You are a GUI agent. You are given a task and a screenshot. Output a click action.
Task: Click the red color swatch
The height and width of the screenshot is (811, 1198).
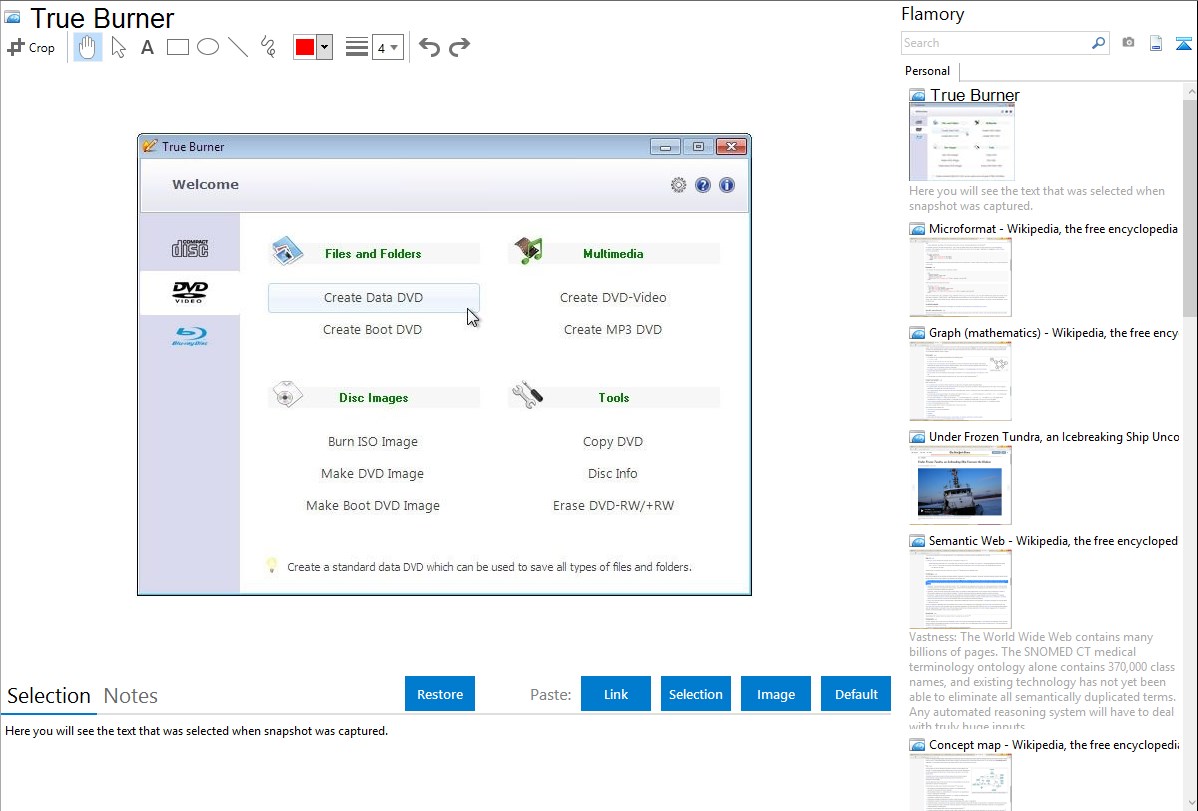click(x=305, y=47)
